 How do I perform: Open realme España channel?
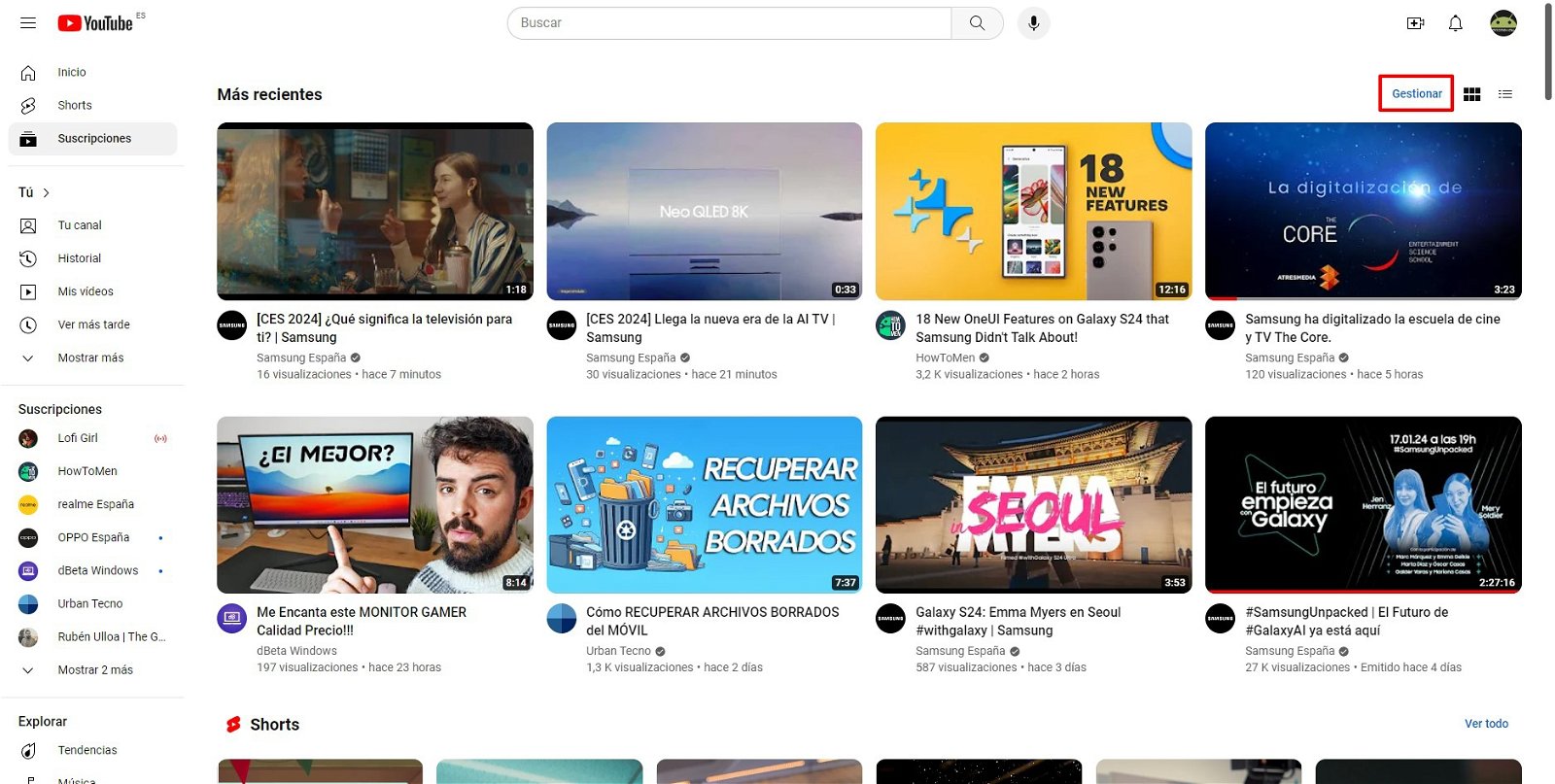pyautogui.click(x=92, y=504)
